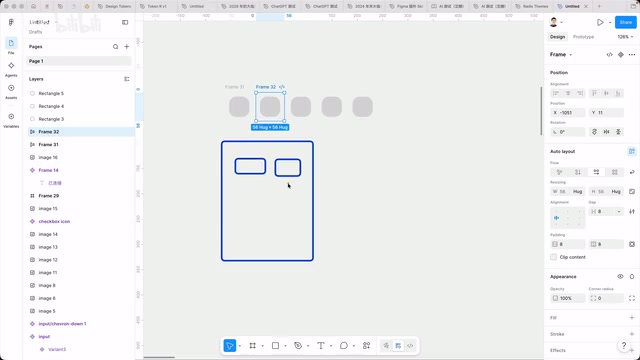Collapse all layers icon in Layers header
This screenshot has width=640, height=360.
[x=127, y=79]
